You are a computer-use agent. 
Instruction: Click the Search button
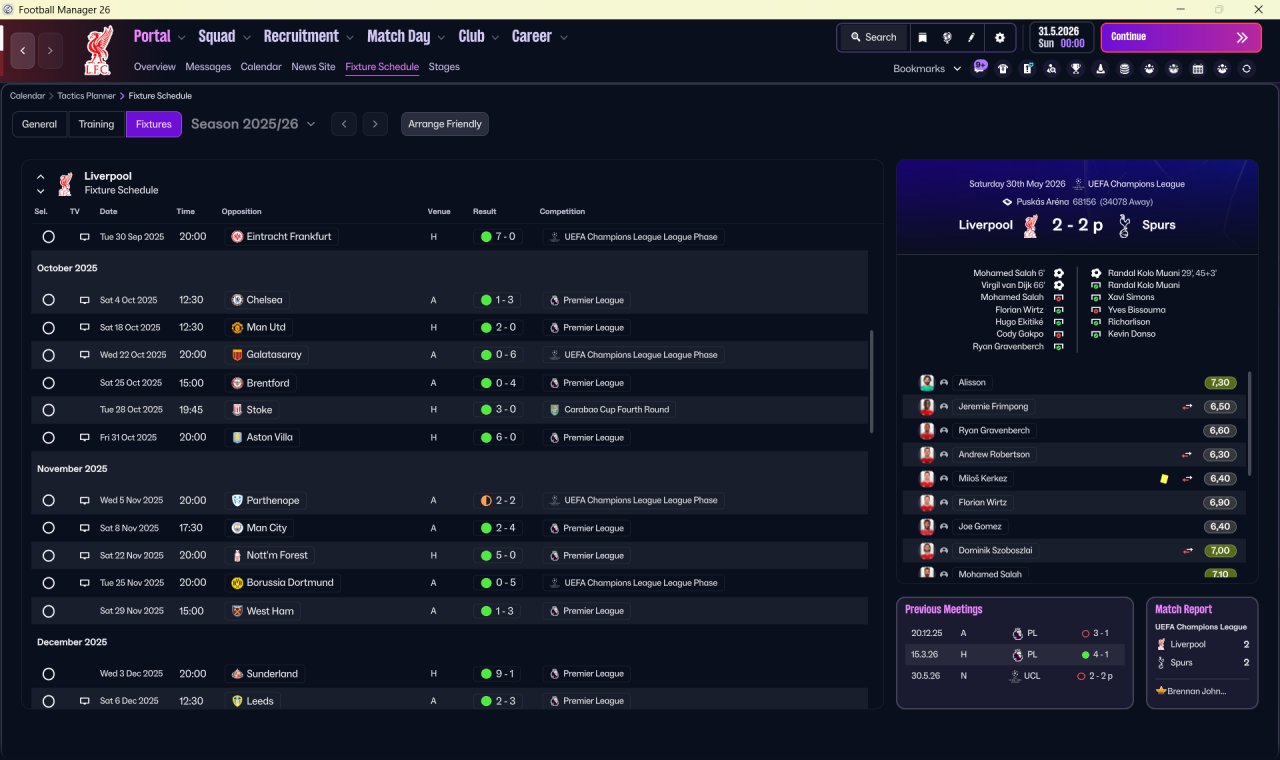pos(873,37)
